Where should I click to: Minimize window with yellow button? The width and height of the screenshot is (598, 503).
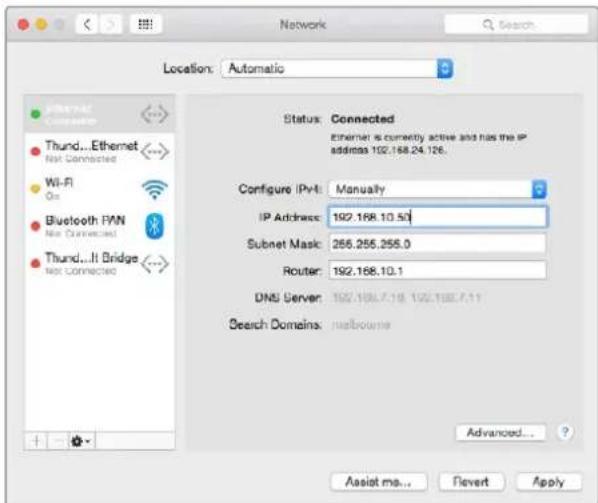point(42,25)
